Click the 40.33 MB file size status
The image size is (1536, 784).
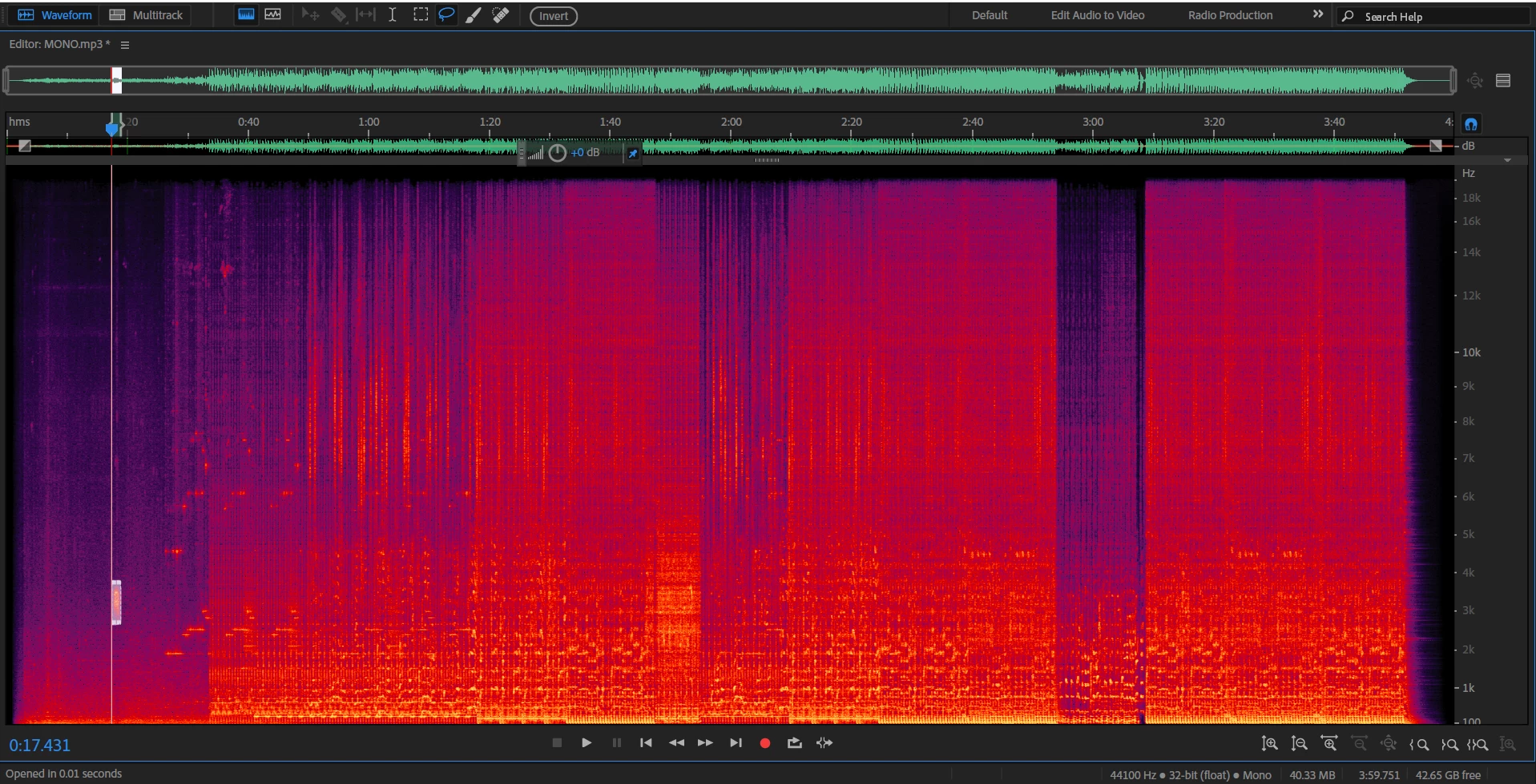[1312, 775]
